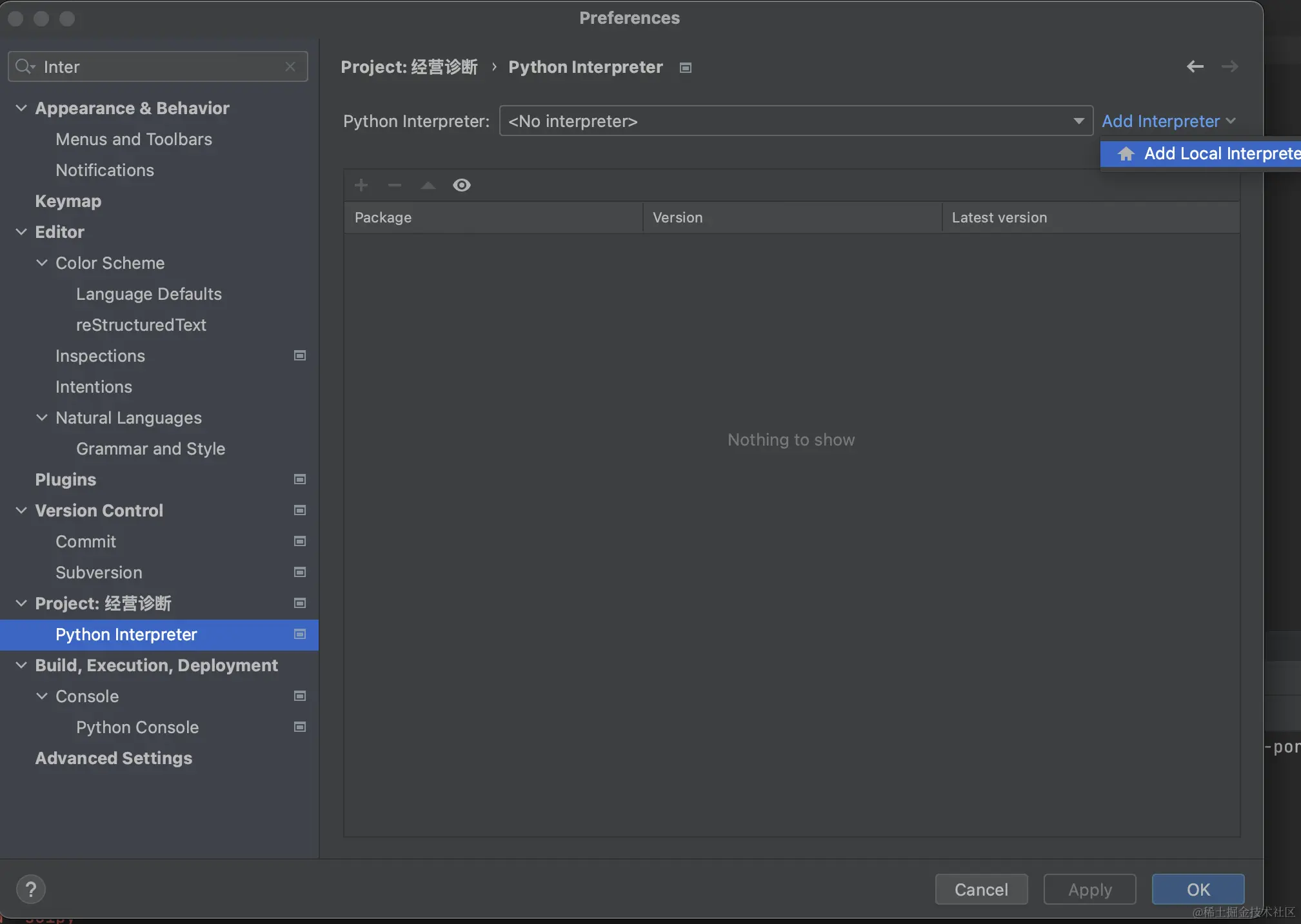Click the project-level icon in the sidebar's selected Python Interpreter row

[300, 634]
